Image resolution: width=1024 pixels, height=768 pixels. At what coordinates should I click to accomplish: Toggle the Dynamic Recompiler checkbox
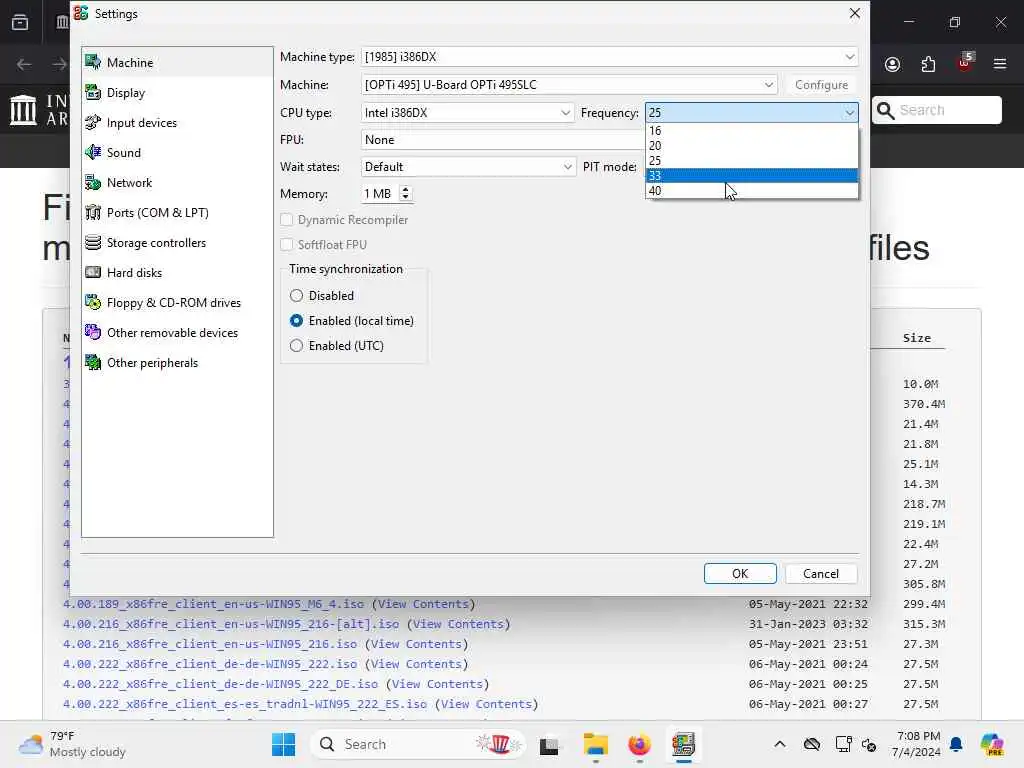tap(287, 219)
